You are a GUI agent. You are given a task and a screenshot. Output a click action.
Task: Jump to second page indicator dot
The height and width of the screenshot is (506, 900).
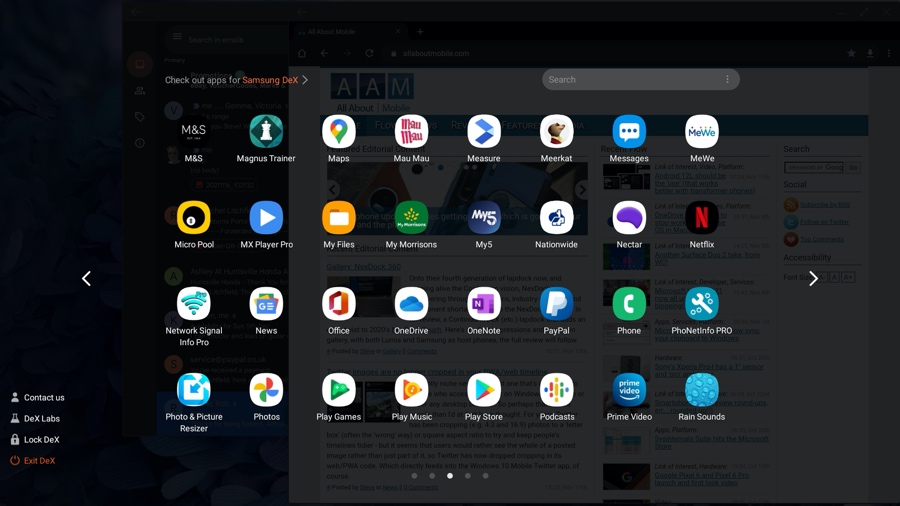(x=432, y=476)
